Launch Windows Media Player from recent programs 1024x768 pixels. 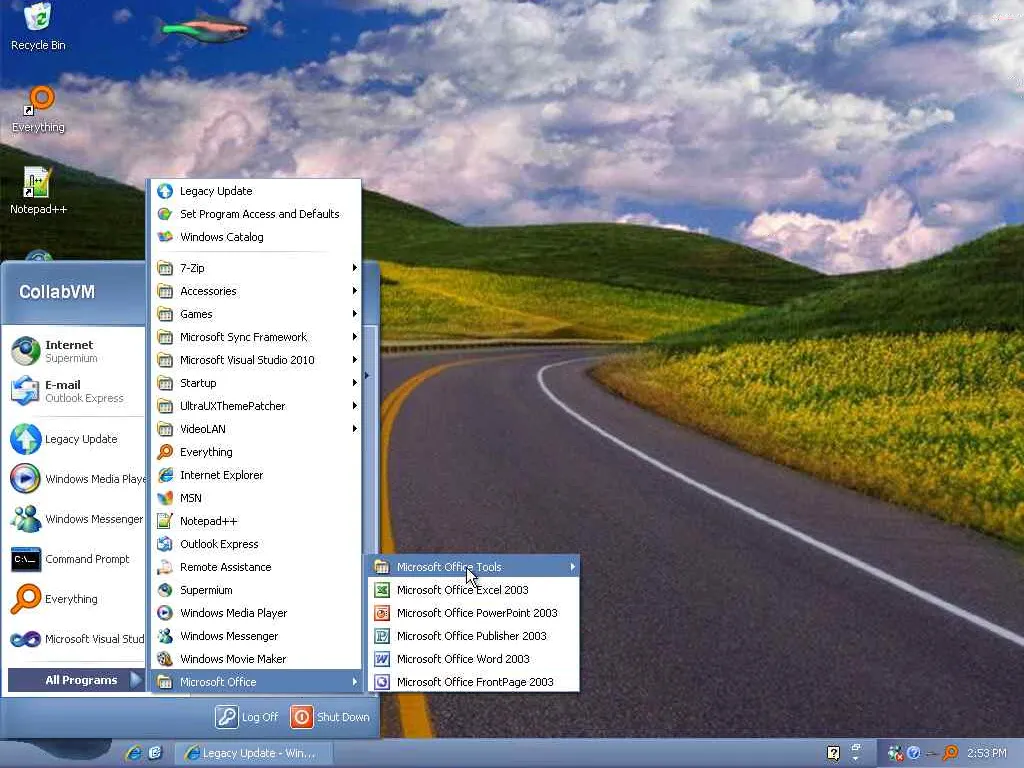pos(75,479)
